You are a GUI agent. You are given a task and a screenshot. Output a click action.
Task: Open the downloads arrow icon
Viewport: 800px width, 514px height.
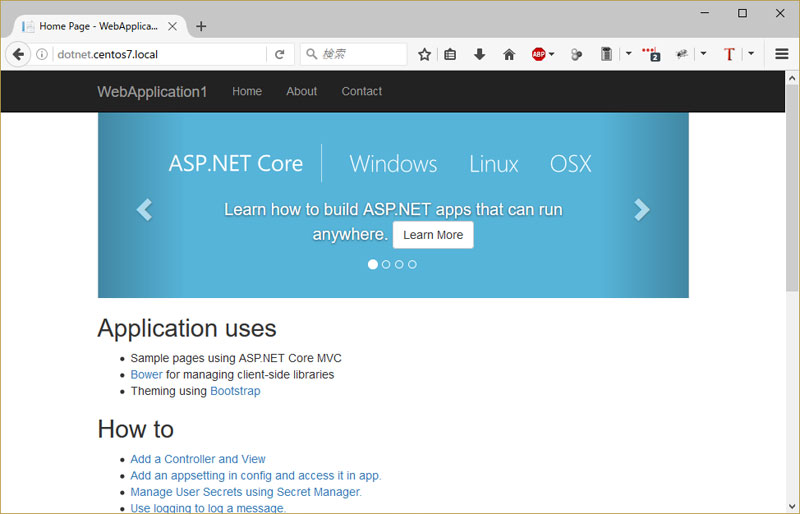pos(480,54)
